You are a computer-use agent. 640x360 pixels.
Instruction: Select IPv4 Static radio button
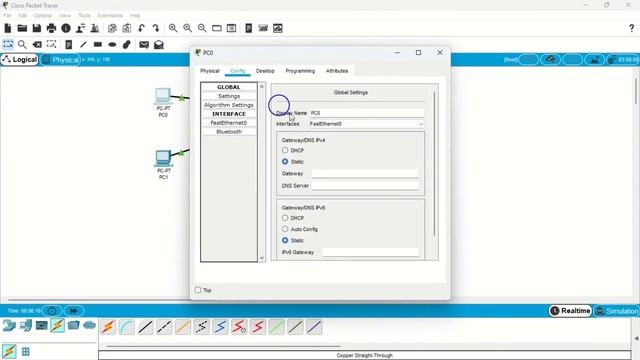(285, 162)
